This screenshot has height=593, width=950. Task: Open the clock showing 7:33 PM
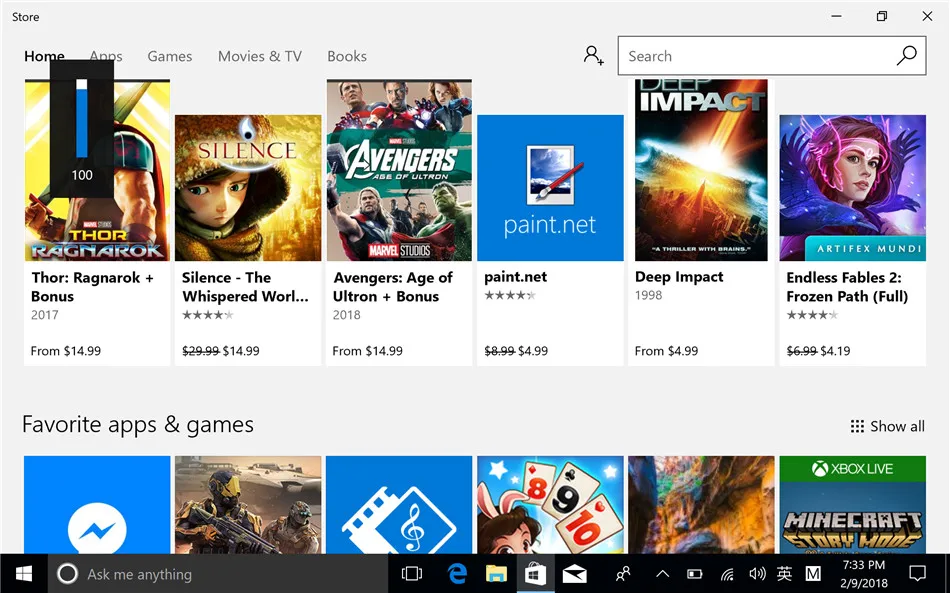click(x=863, y=574)
